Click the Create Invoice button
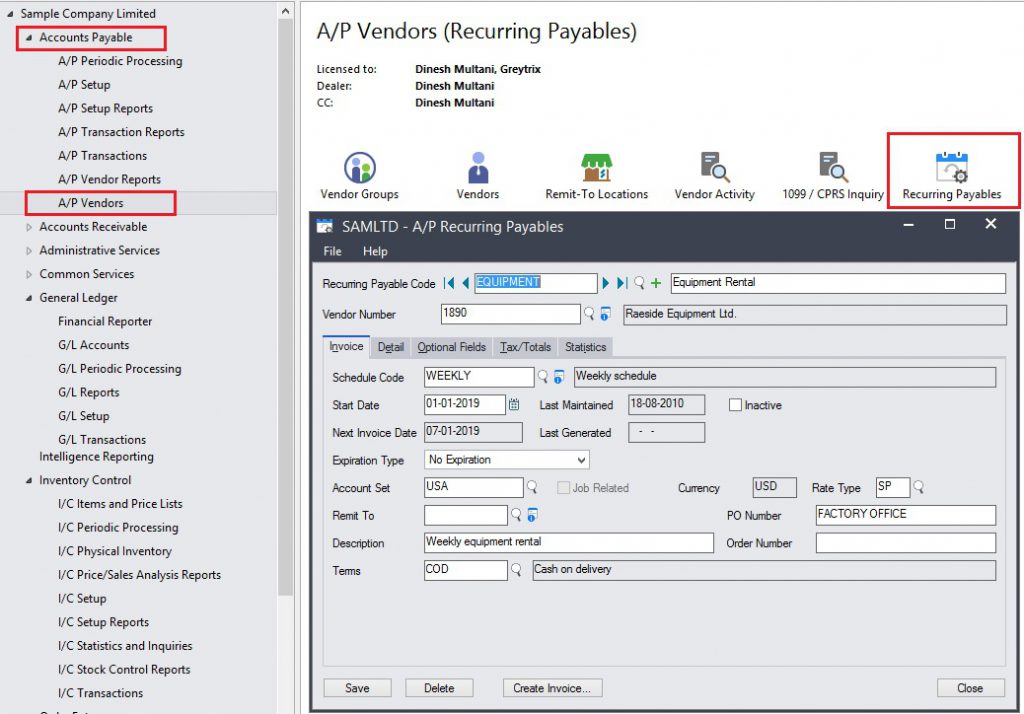The image size is (1024, 714). click(552, 687)
